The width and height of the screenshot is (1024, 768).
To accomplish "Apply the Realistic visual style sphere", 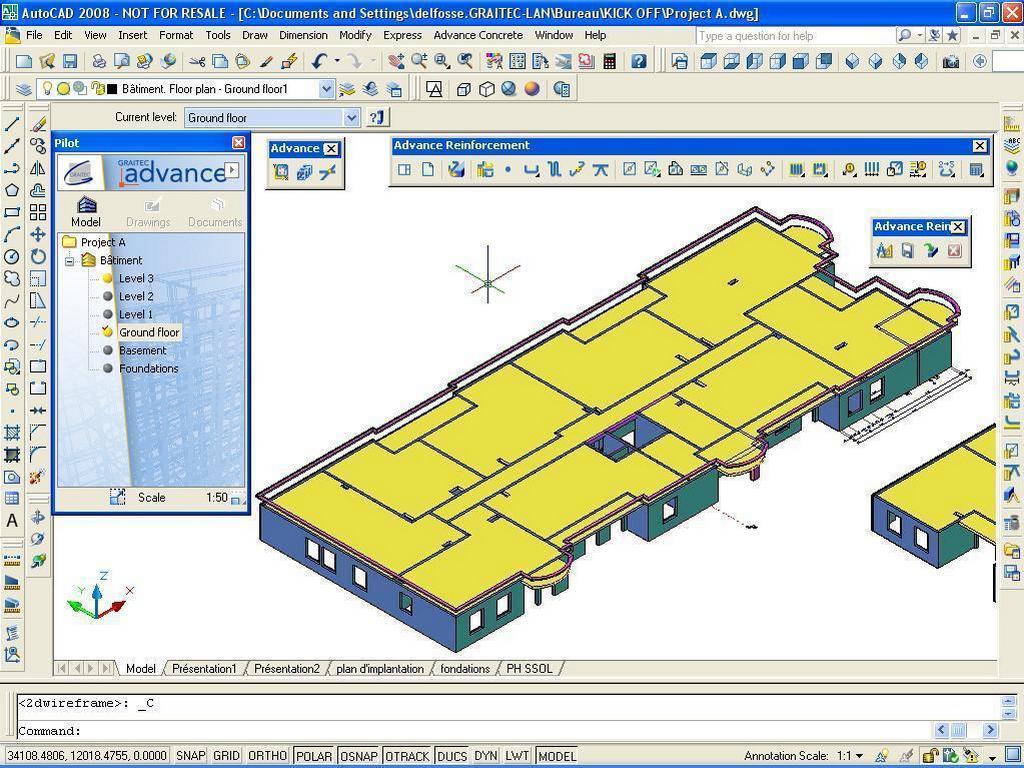I will click(532, 89).
